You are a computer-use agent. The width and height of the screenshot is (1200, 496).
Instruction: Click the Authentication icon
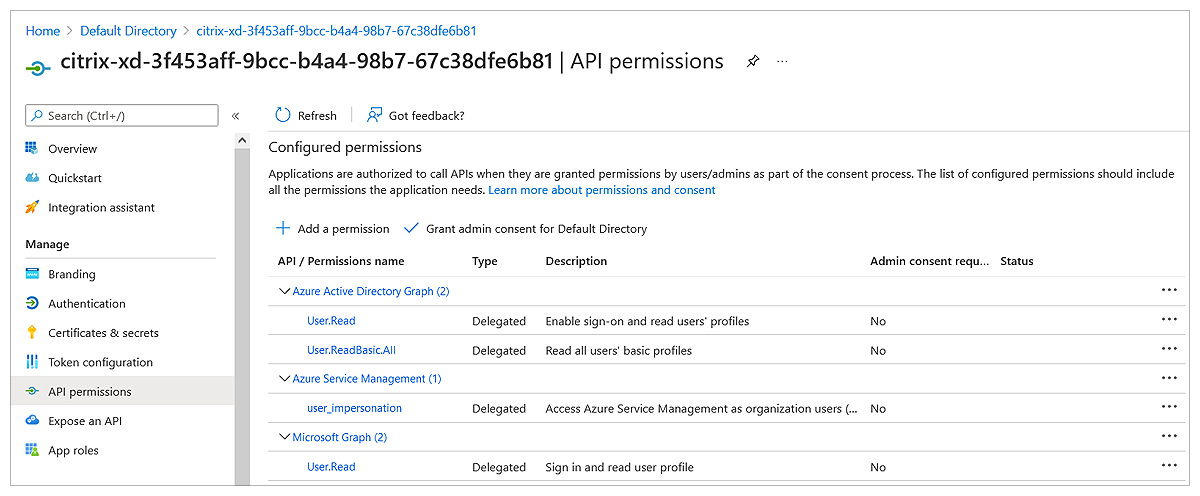tap(31, 304)
